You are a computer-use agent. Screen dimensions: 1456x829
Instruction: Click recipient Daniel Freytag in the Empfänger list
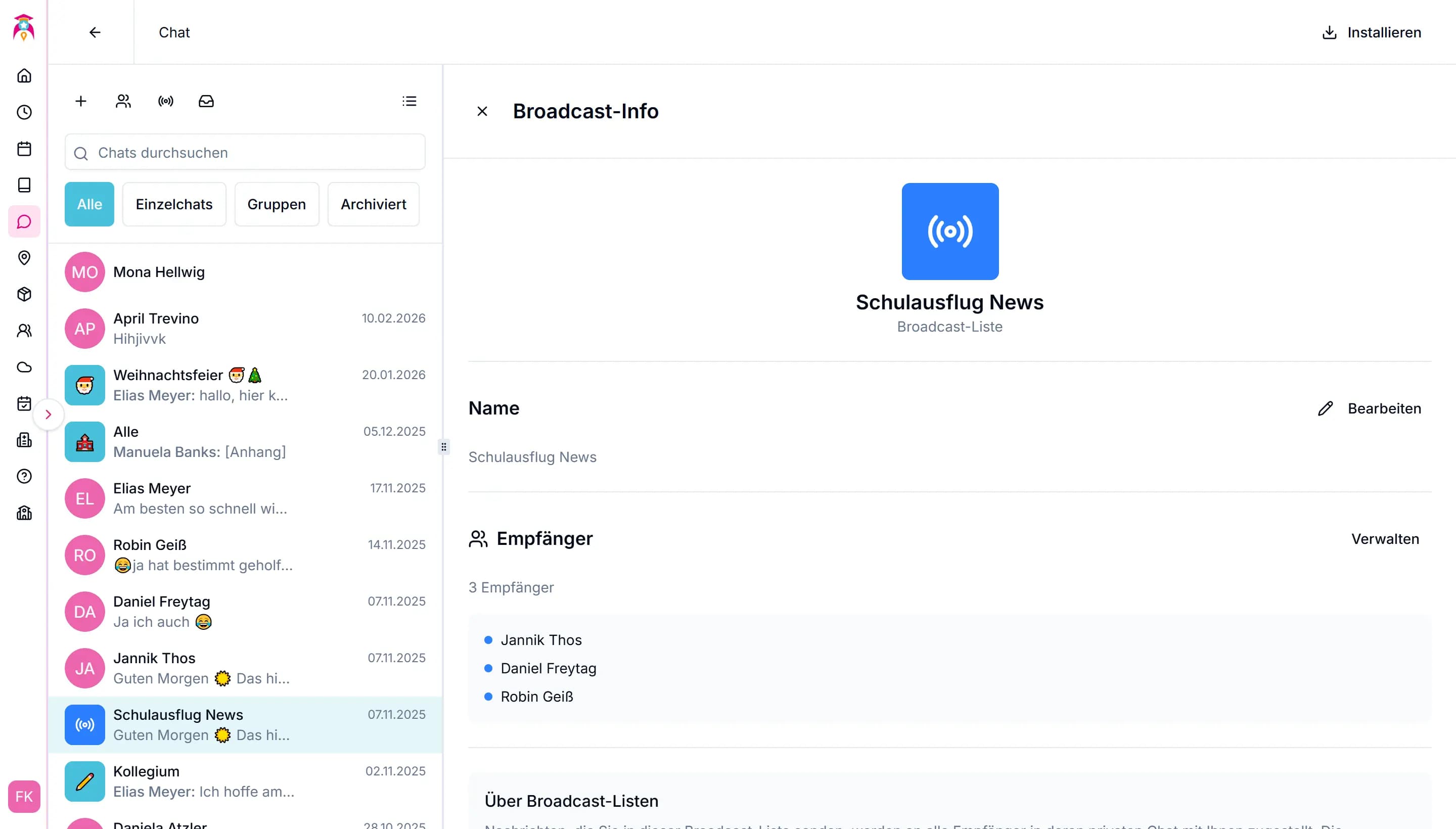click(x=549, y=668)
